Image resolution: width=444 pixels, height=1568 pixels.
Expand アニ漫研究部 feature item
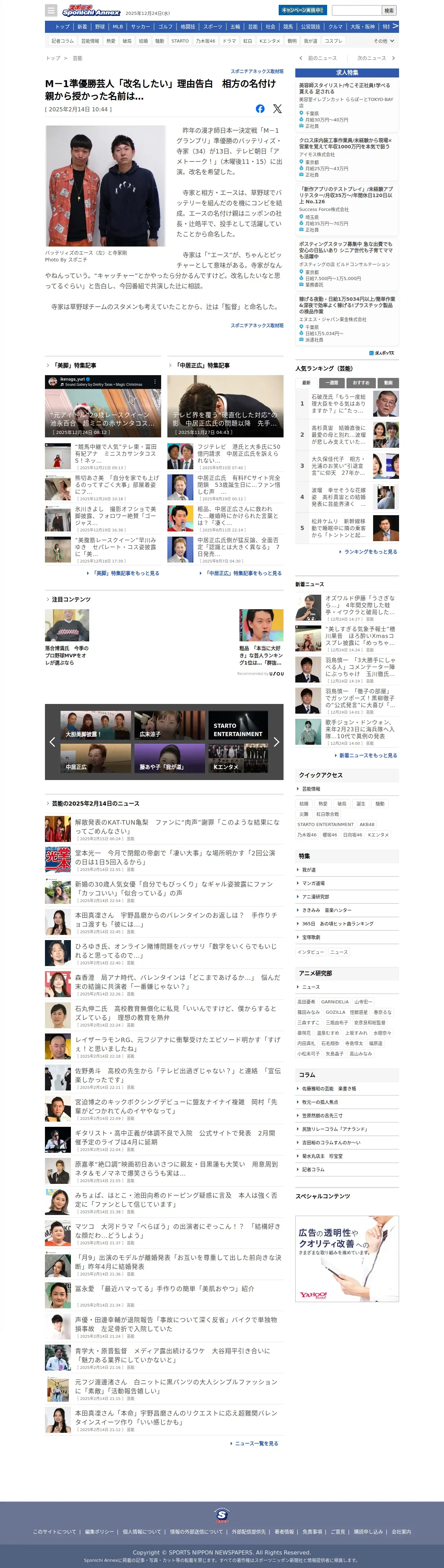click(347, 897)
